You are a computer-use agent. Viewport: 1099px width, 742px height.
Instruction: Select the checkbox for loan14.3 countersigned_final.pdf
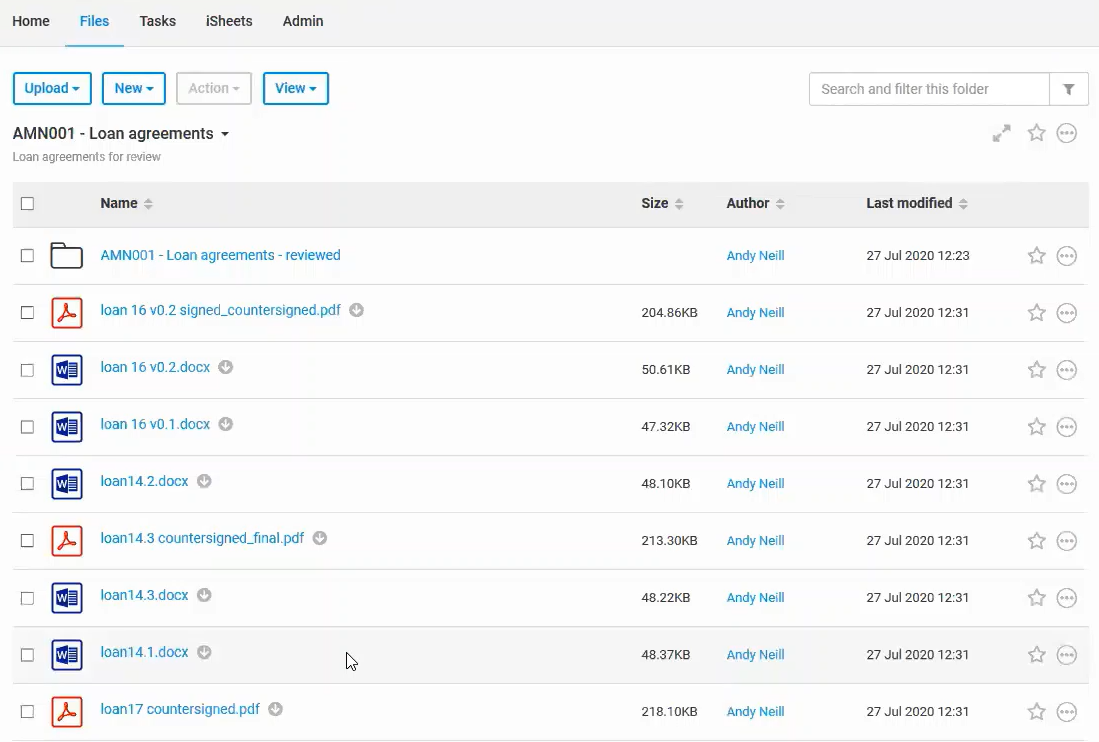[28, 541]
